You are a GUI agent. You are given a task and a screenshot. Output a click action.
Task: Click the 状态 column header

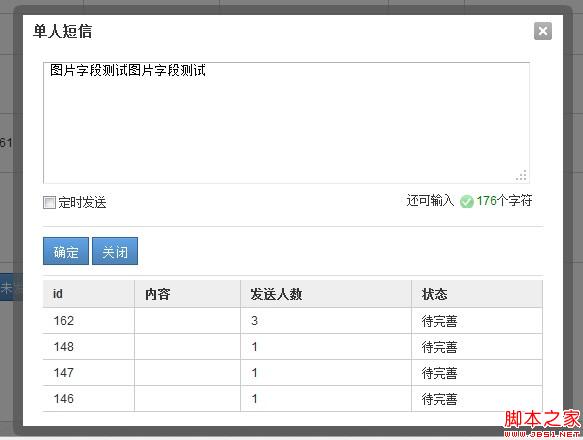477,294
